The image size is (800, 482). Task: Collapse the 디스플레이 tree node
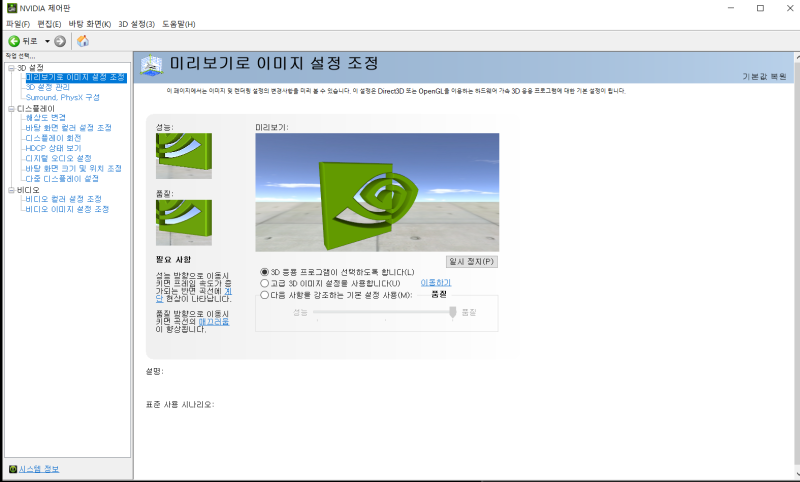click(x=11, y=109)
